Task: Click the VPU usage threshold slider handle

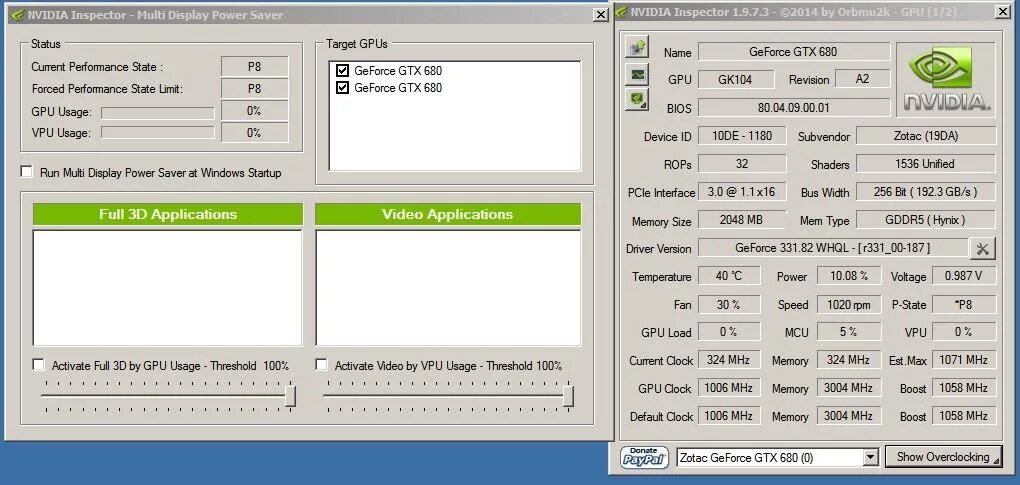Action: (568, 395)
